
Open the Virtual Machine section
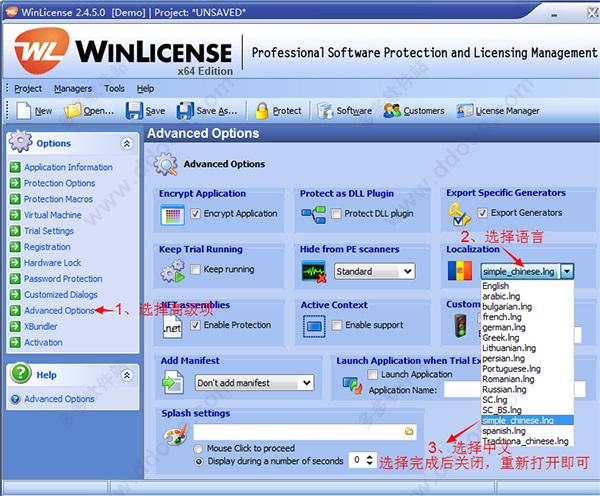point(52,215)
